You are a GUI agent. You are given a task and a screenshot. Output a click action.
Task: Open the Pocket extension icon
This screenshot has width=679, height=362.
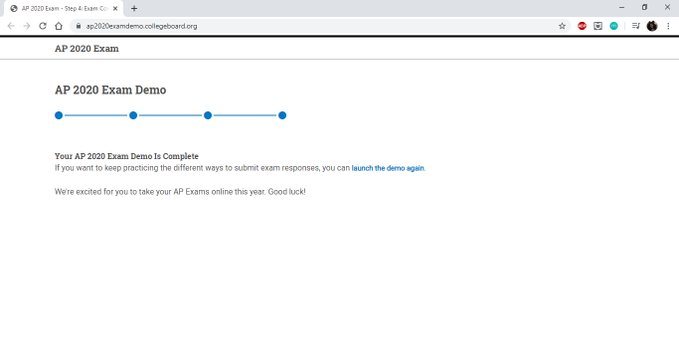598,26
